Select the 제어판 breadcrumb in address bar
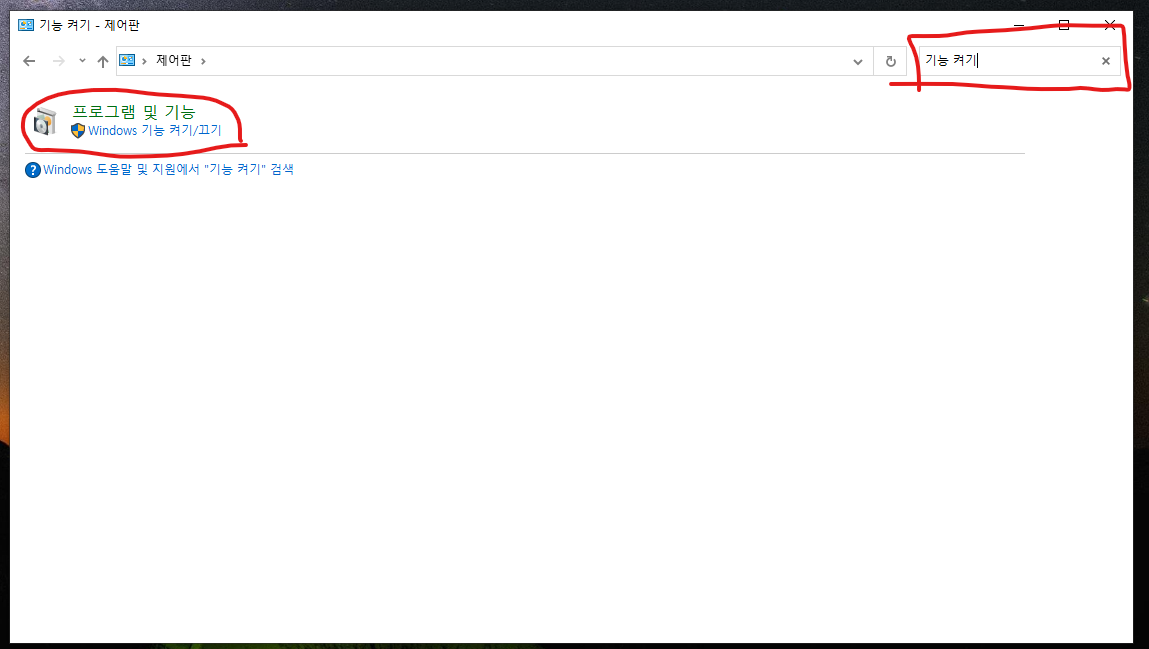 [x=174, y=60]
